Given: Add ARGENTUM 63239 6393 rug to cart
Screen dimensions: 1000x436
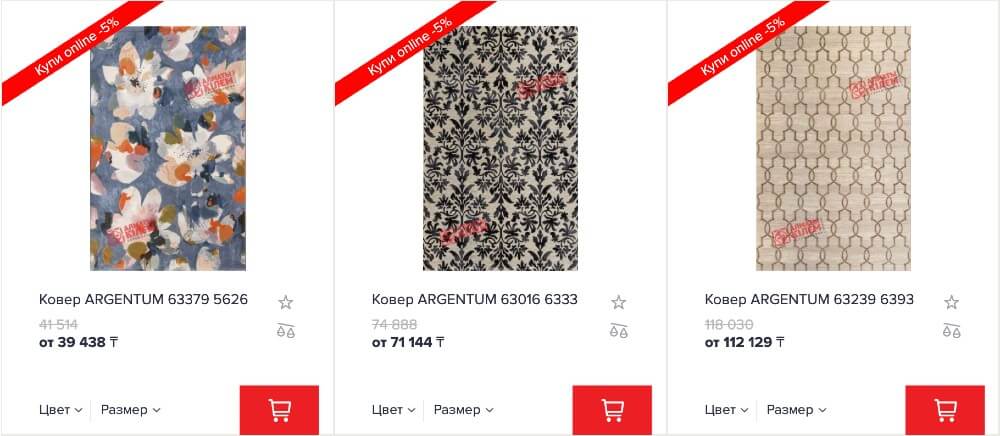Looking at the screenshot, I should [x=945, y=410].
